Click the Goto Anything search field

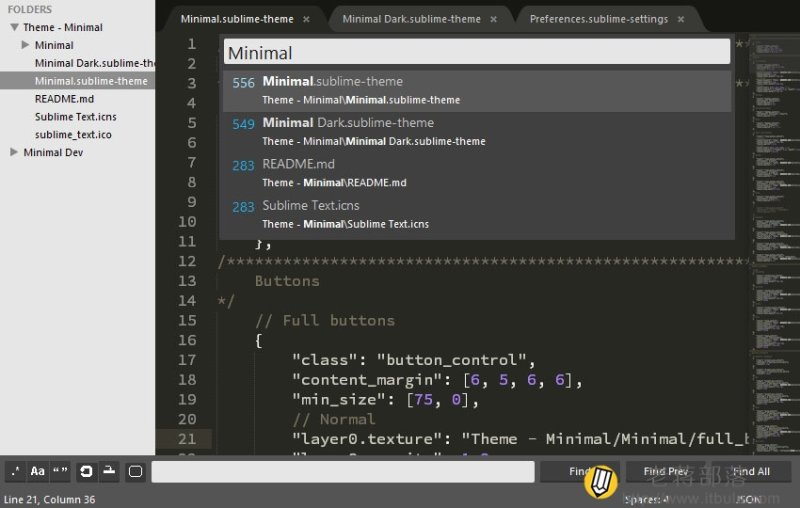pos(477,52)
